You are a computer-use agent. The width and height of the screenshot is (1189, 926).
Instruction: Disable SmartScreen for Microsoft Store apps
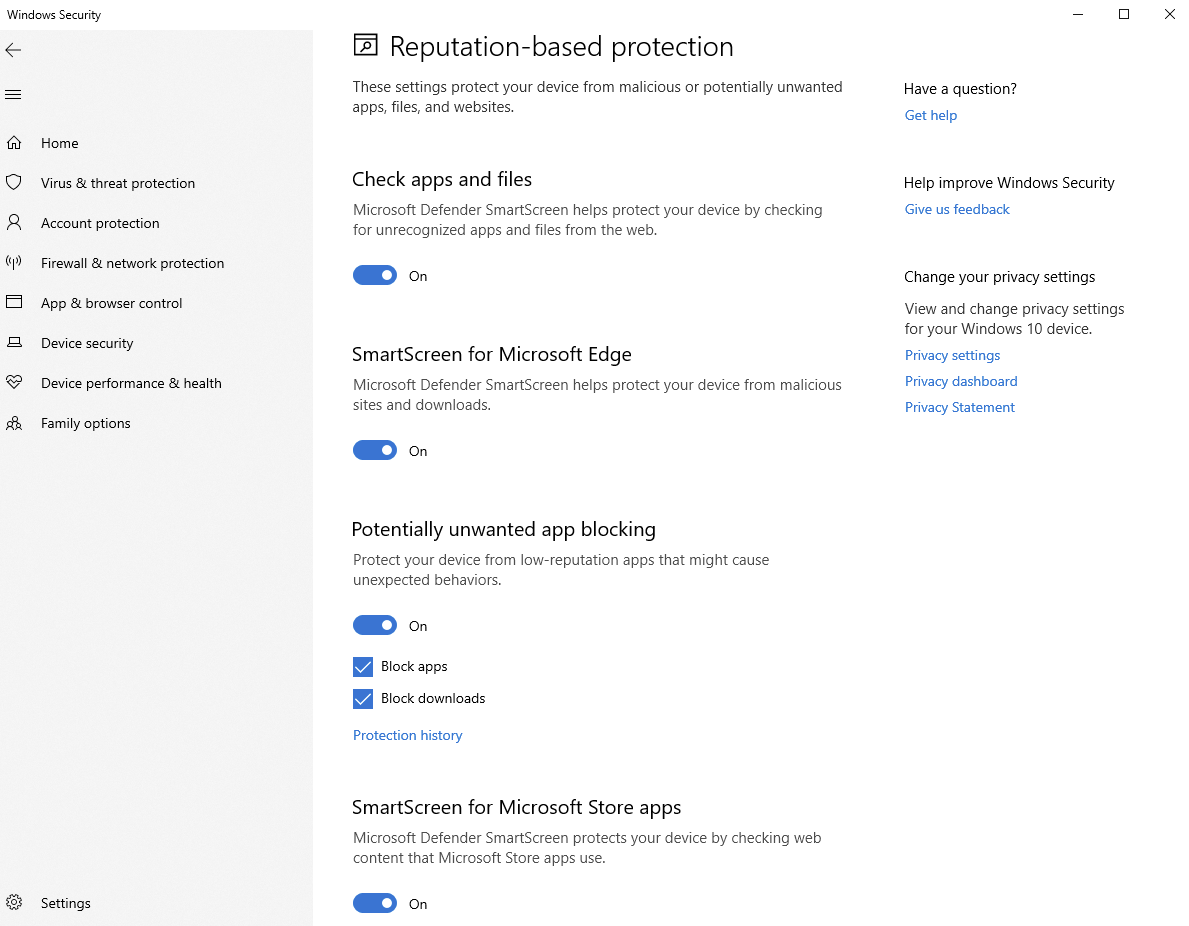click(x=375, y=903)
